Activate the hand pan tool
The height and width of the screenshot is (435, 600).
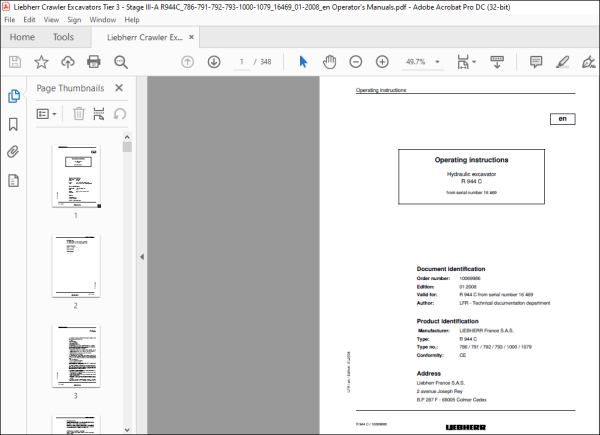[329, 62]
